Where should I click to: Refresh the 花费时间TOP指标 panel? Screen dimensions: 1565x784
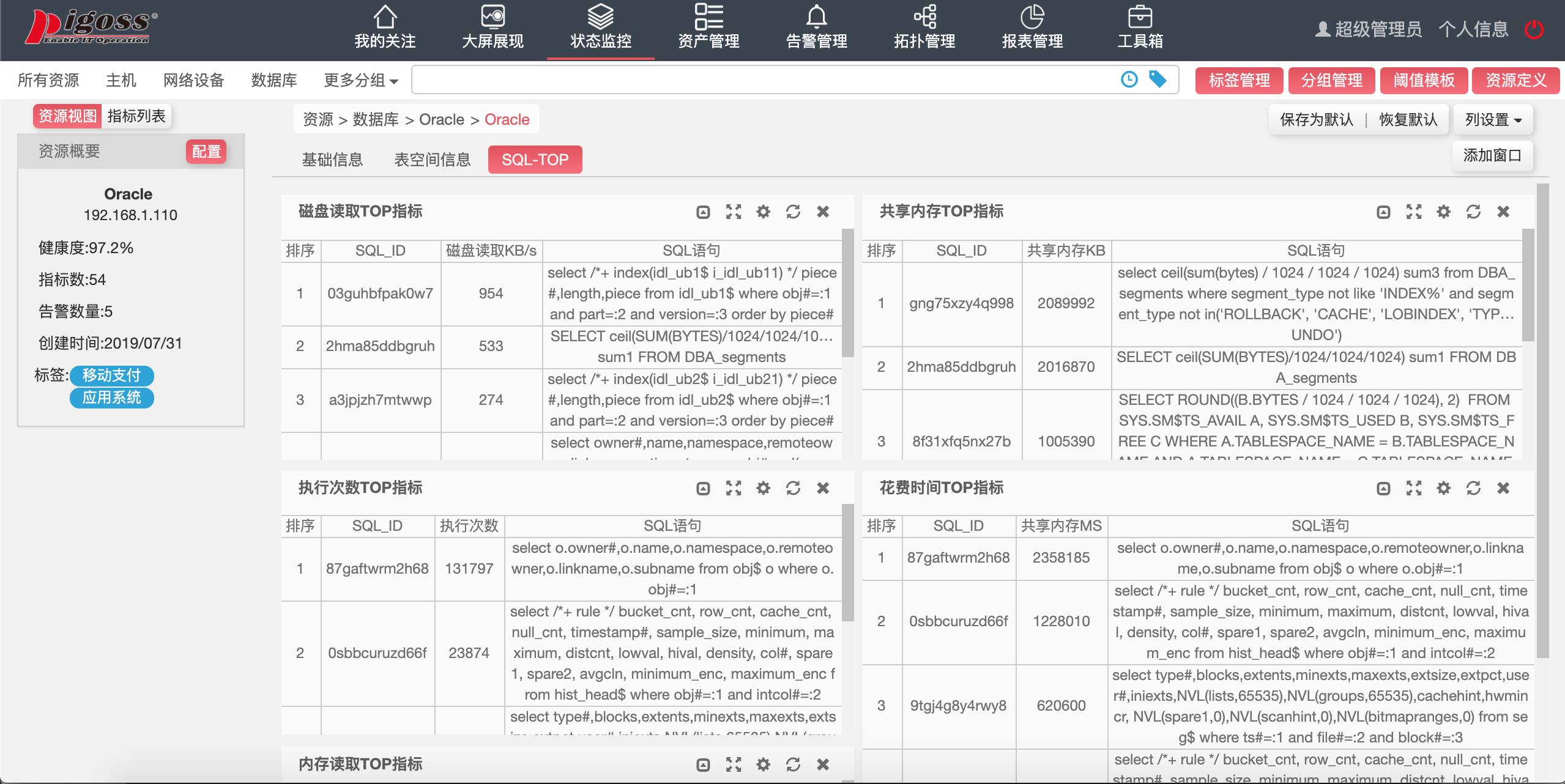(1473, 488)
